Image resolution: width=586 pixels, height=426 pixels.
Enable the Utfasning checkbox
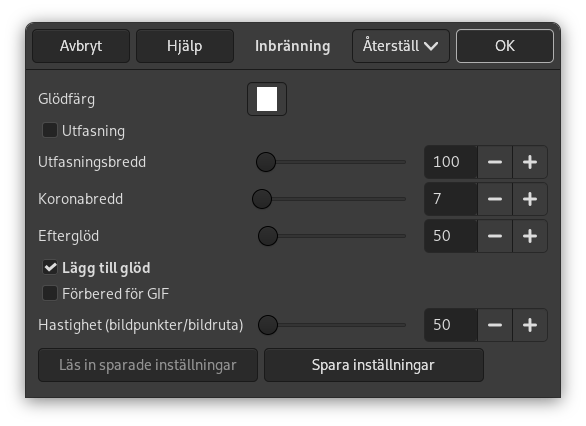point(50,131)
